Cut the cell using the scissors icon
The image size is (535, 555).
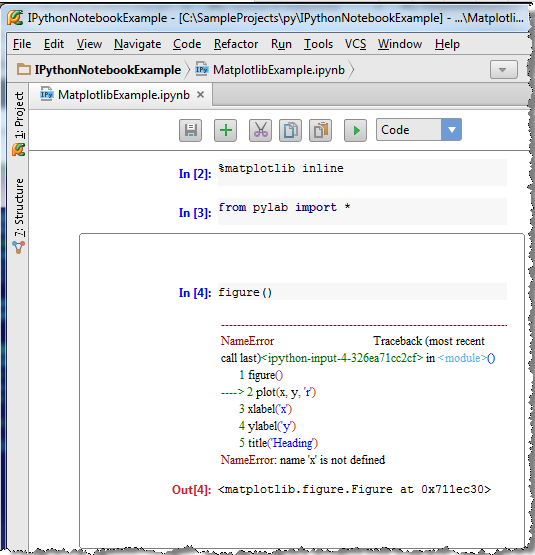click(260, 130)
